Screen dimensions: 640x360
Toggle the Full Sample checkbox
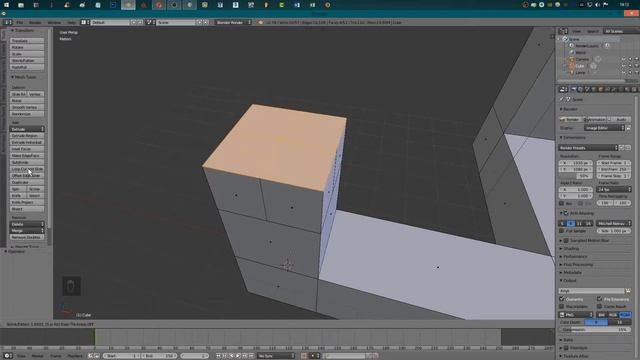(562, 231)
